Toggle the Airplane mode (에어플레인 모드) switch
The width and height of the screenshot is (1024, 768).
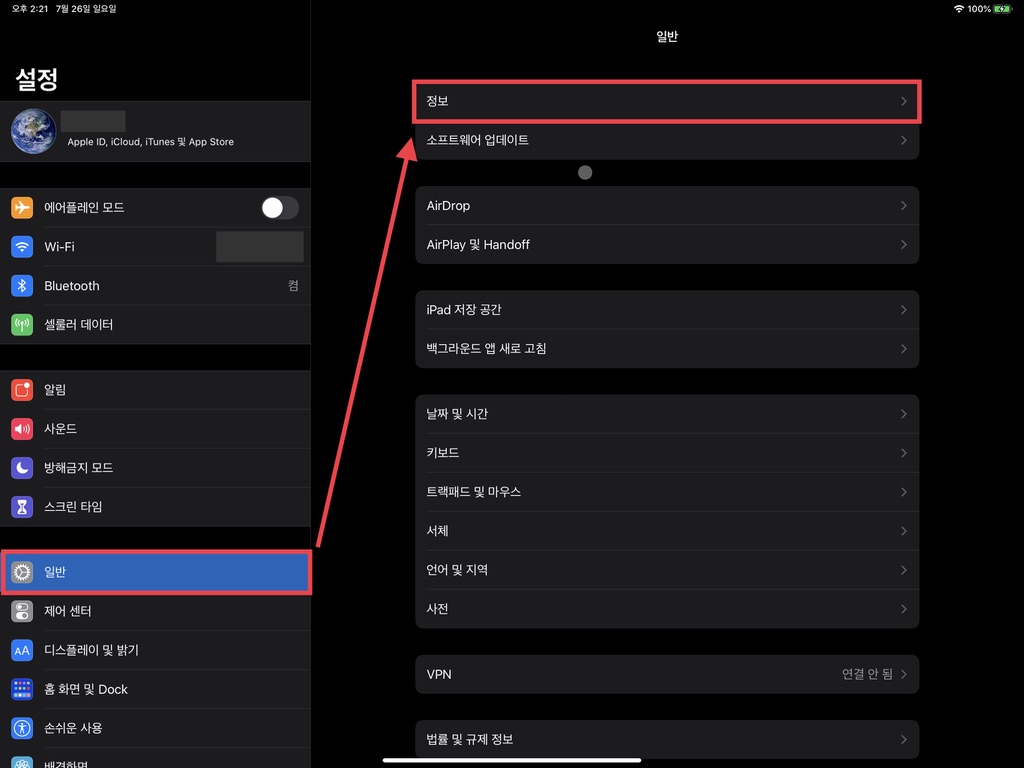280,208
